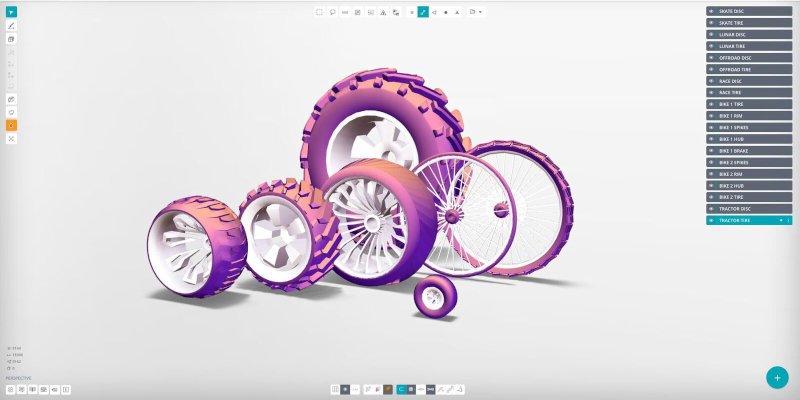Screen dimensions: 800x400
Task: Click the box primitive tool in left sidebar
Action: pyautogui.click(x=11, y=39)
